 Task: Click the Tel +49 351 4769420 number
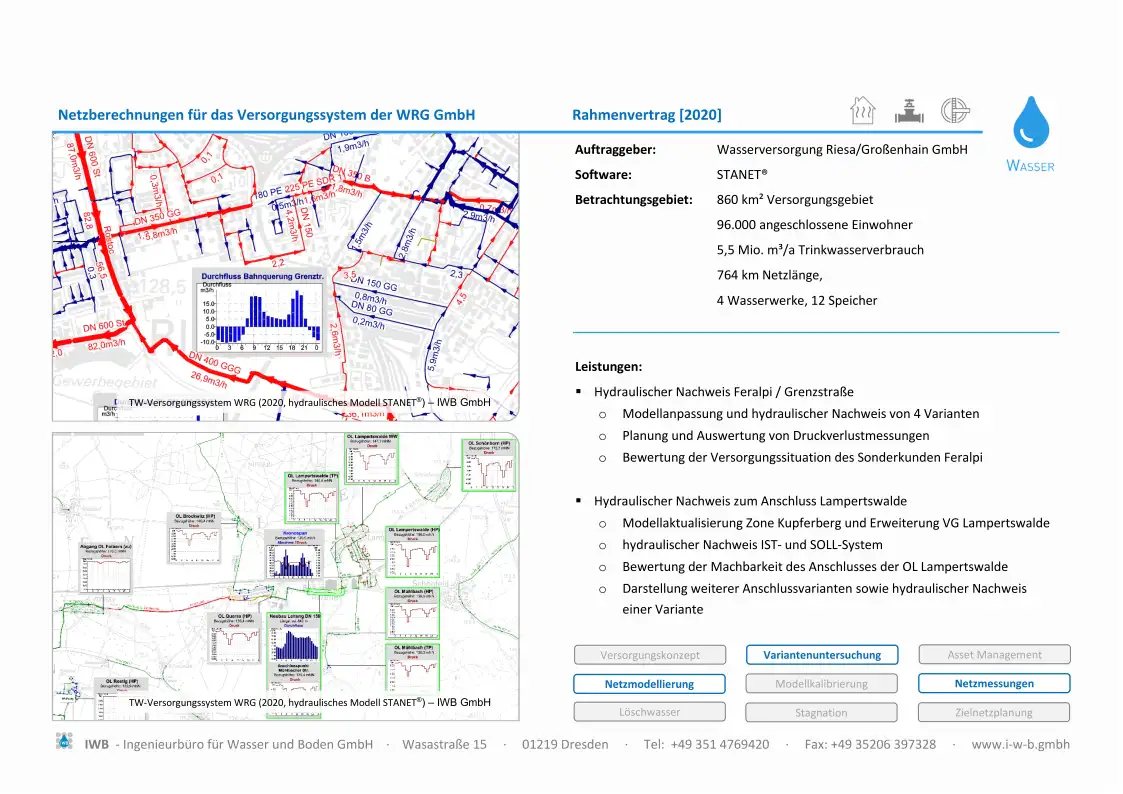coord(706,744)
